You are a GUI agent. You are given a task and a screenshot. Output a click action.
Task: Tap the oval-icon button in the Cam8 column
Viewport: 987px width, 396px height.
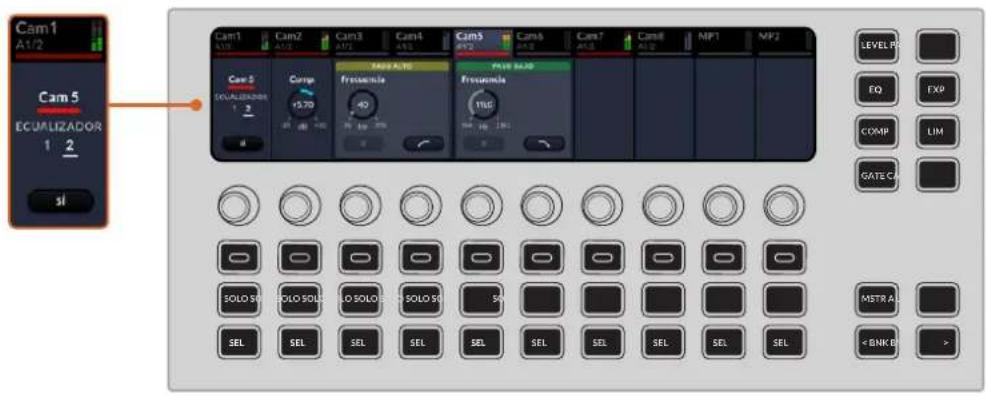(x=662, y=258)
